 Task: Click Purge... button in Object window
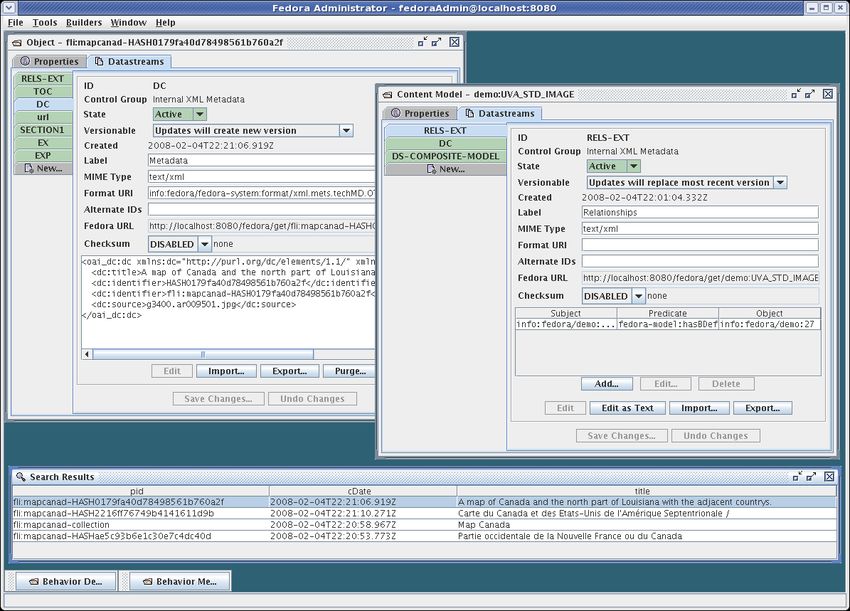[350, 371]
